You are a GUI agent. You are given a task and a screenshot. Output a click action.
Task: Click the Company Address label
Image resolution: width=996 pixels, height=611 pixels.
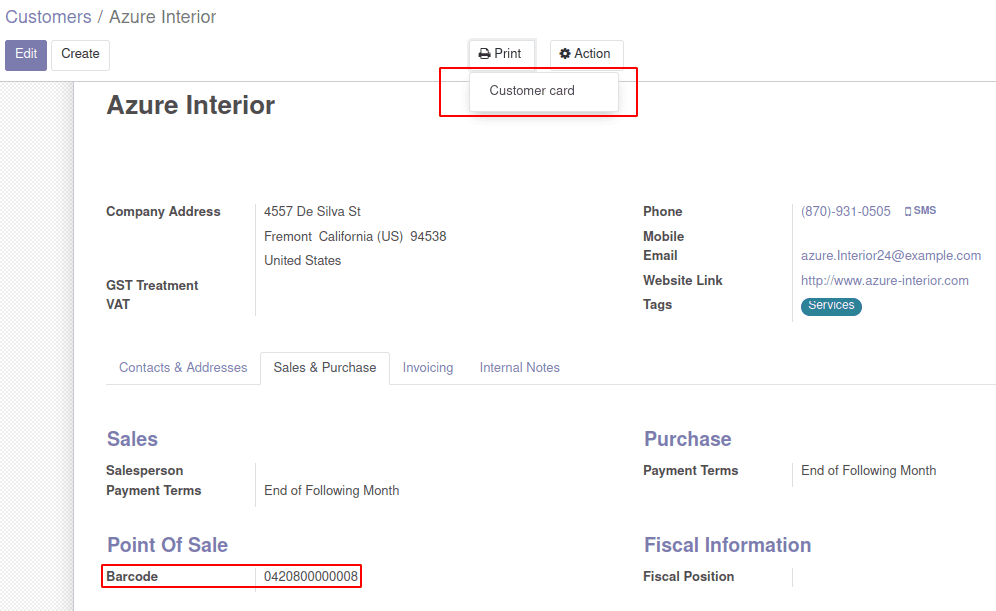[x=163, y=212]
